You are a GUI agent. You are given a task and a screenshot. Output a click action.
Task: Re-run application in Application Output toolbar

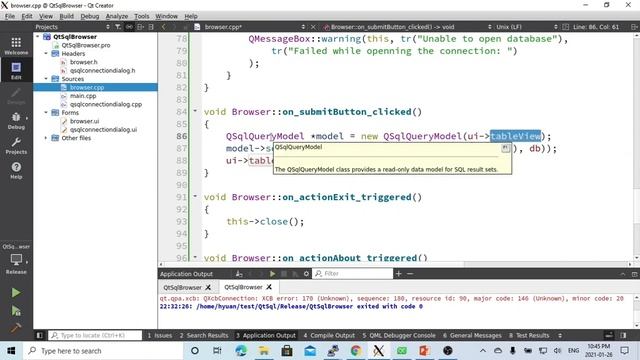click(272, 273)
